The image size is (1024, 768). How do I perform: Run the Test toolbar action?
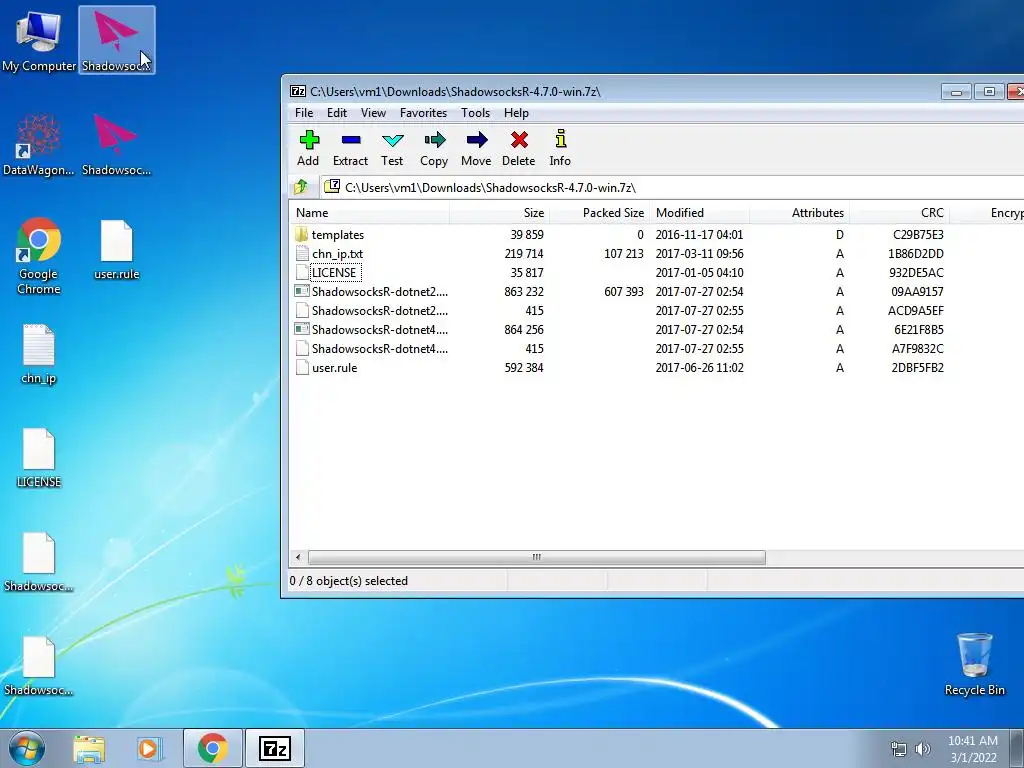click(x=392, y=148)
